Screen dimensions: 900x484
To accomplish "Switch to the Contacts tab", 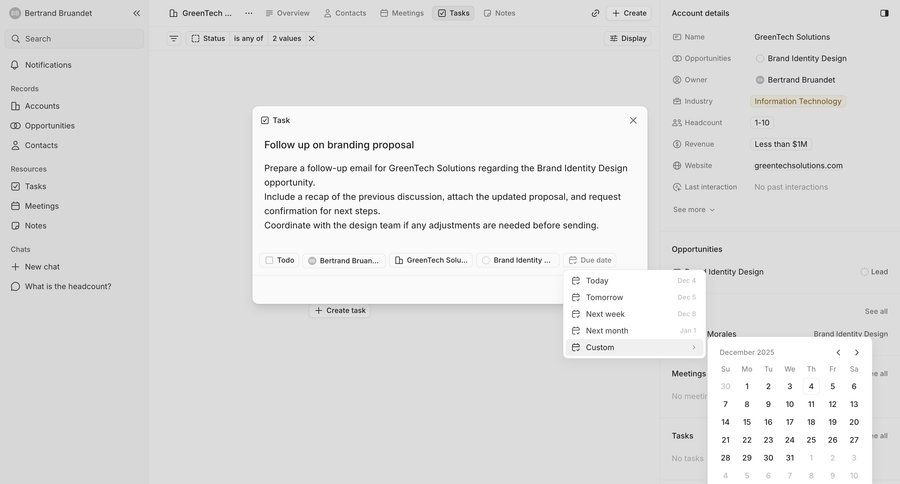I will click(344, 13).
